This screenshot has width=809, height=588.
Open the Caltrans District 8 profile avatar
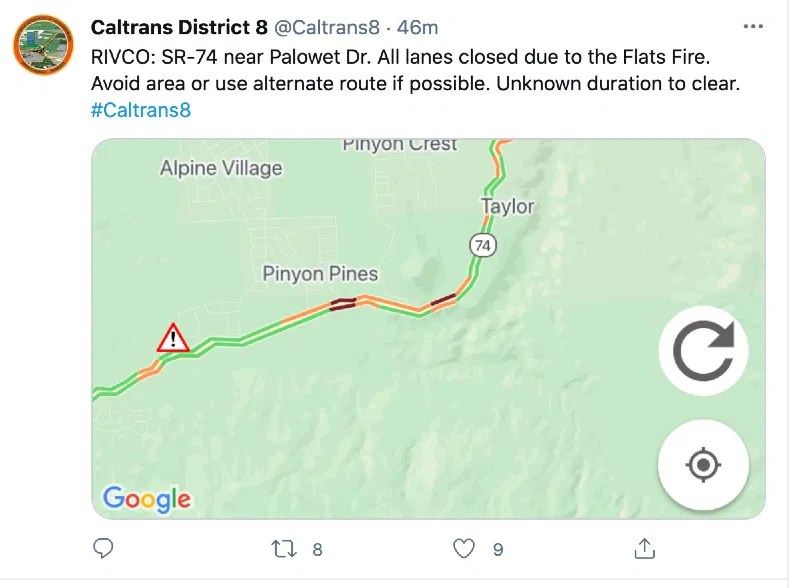click(x=42, y=45)
